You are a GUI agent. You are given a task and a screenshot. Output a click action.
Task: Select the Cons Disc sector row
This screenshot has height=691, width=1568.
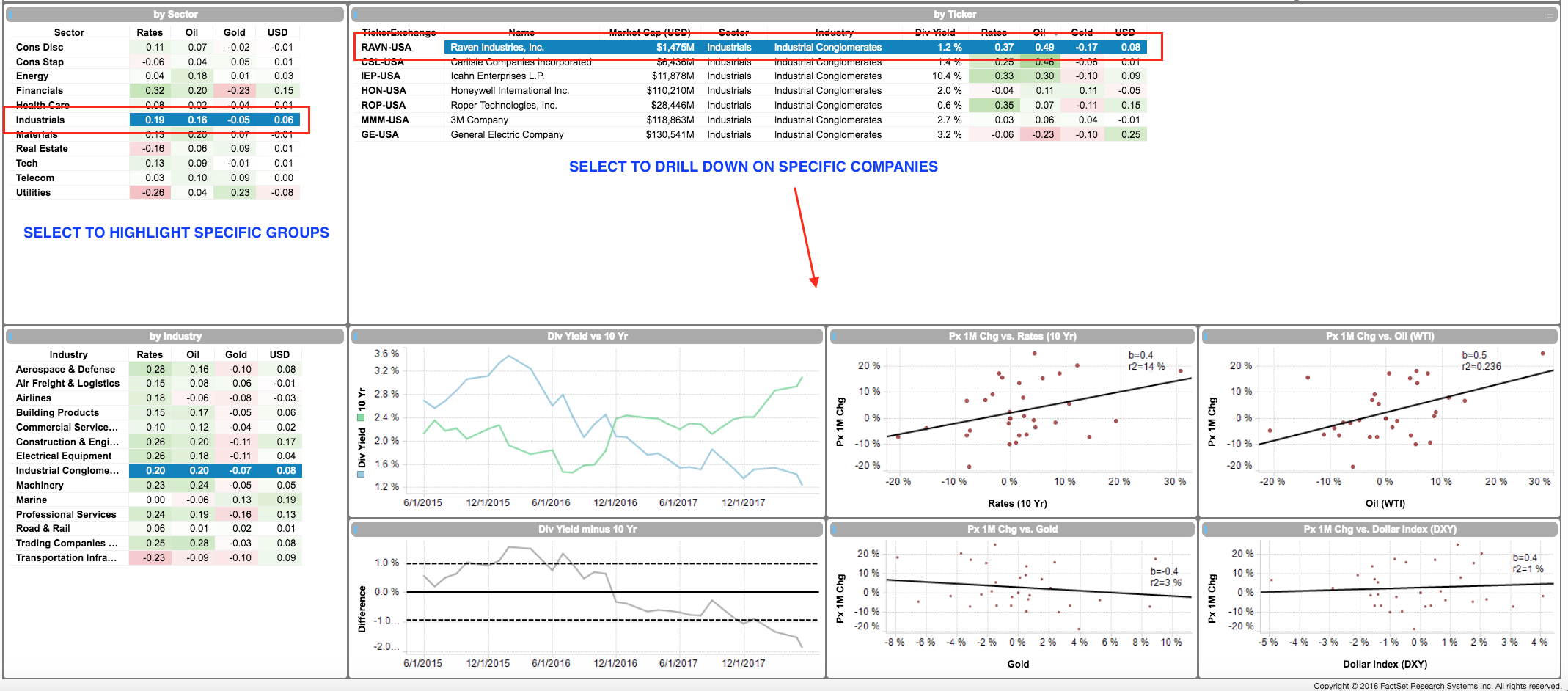pyautogui.click(x=155, y=47)
